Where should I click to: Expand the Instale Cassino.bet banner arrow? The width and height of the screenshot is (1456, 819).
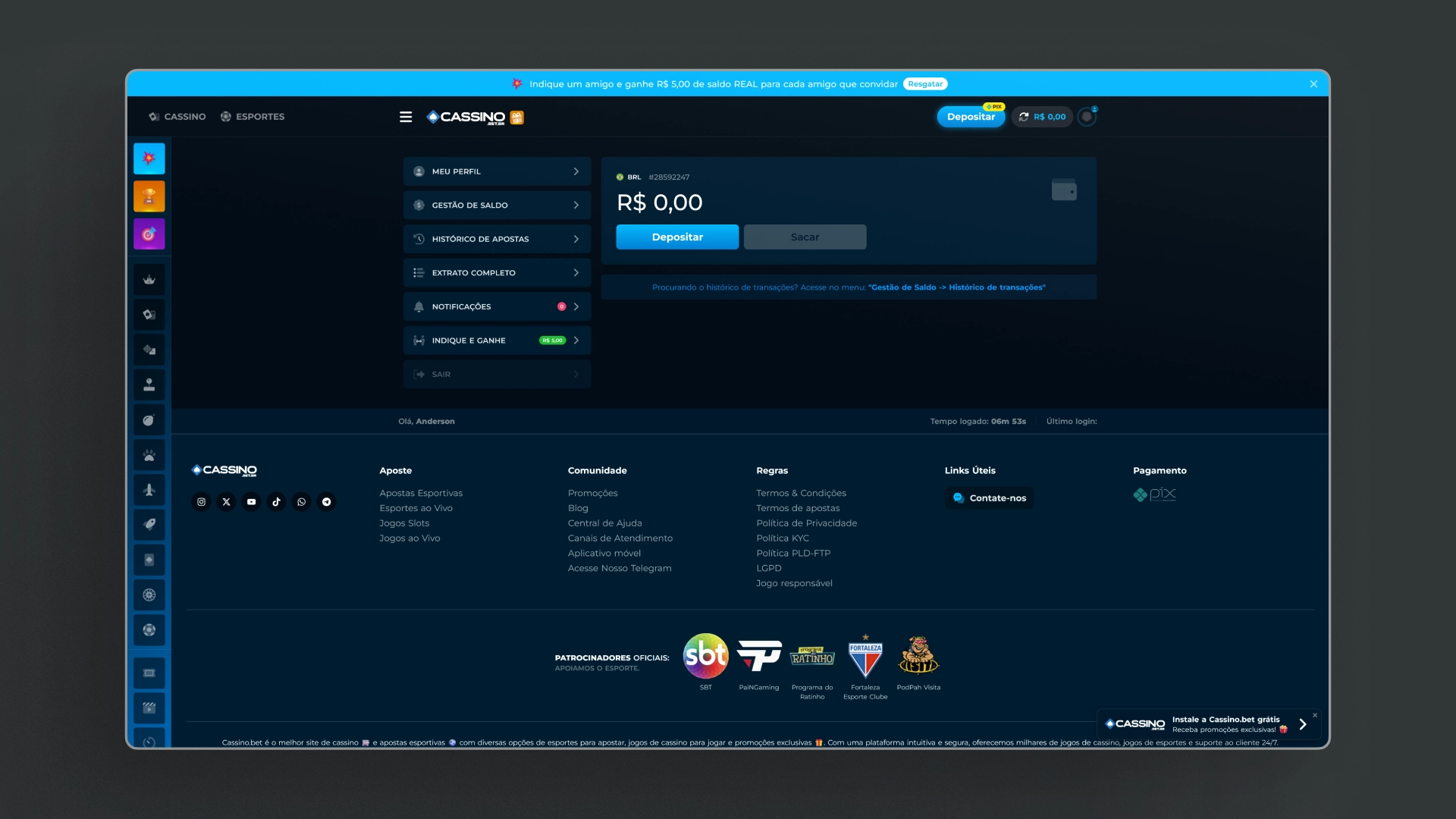click(x=1303, y=724)
